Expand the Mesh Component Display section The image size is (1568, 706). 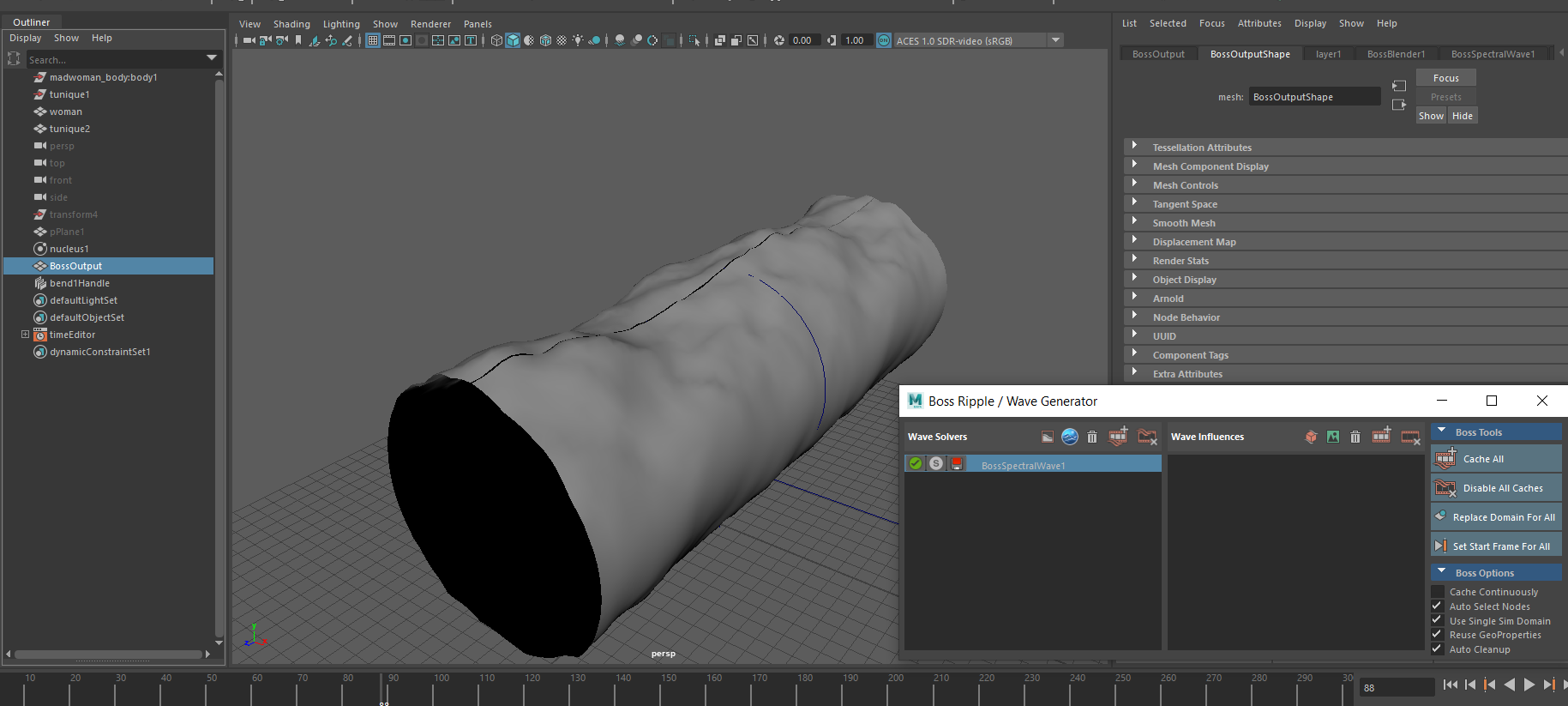(1134, 166)
